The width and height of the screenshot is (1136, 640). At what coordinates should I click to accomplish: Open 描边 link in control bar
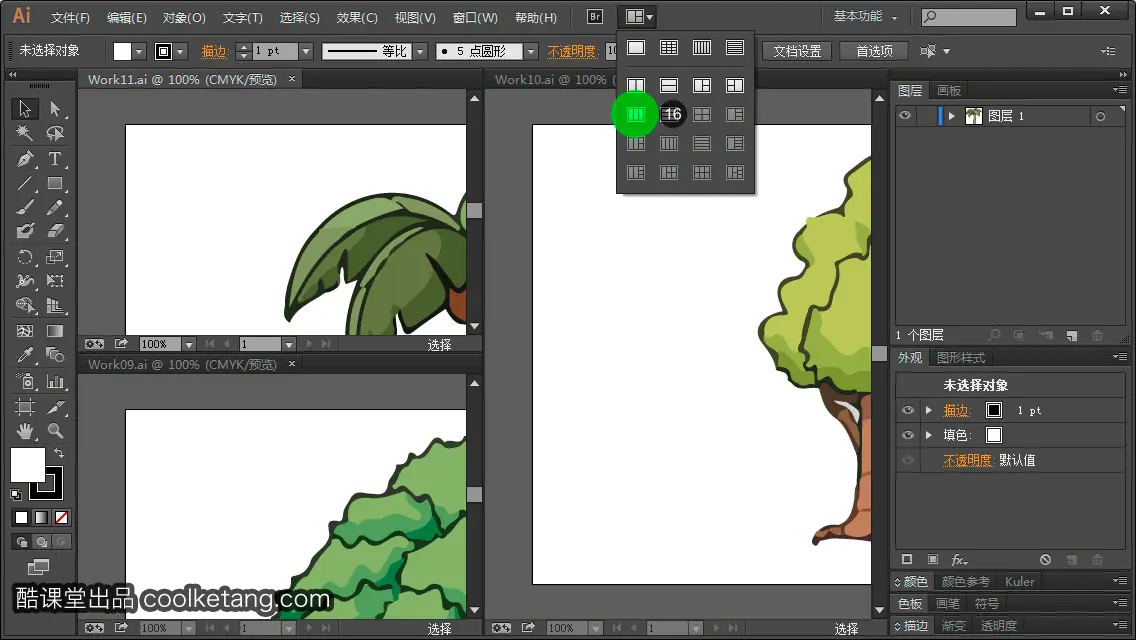tap(214, 51)
